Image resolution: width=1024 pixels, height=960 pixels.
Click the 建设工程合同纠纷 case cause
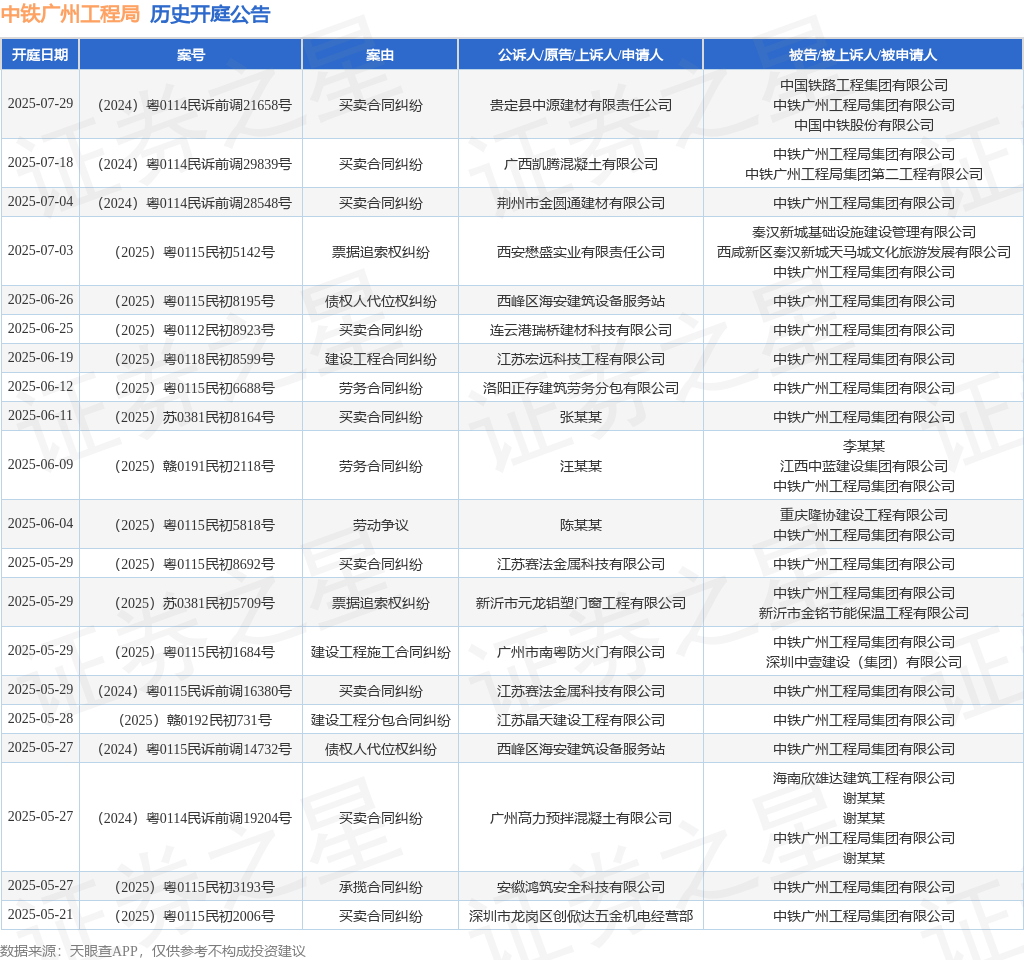[x=380, y=359]
